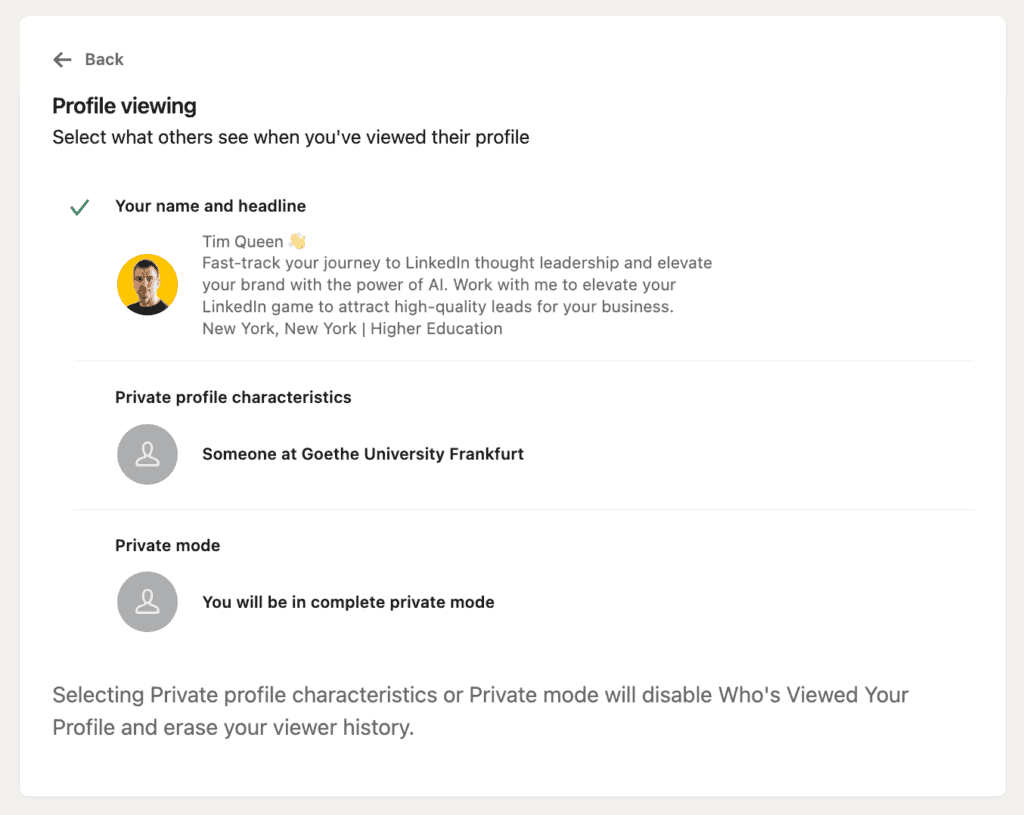Screen dimensions: 1024x815
Task: Click the "Higher Education" industry text
Action: [x=436, y=328]
